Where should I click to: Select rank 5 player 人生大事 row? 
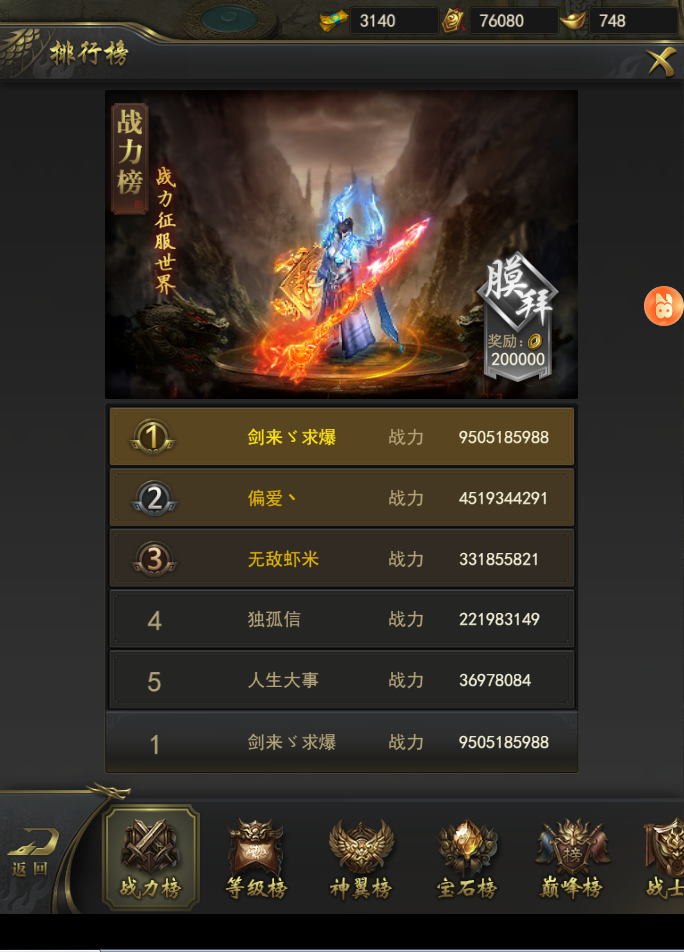point(342,680)
